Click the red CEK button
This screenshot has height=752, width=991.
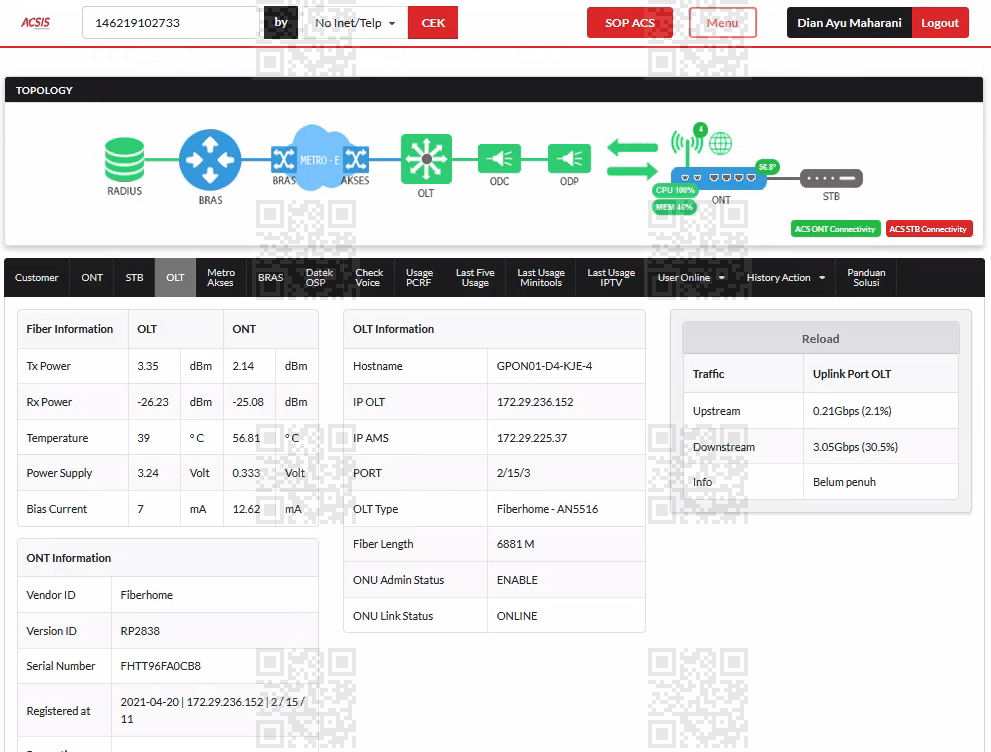pyautogui.click(x=433, y=23)
